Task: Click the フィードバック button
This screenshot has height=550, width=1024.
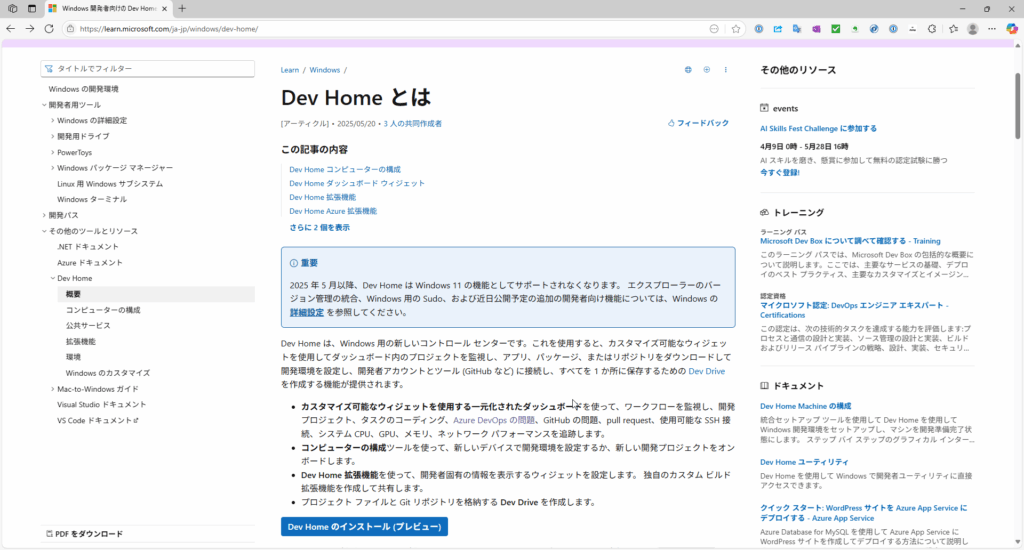Action: 698,123
